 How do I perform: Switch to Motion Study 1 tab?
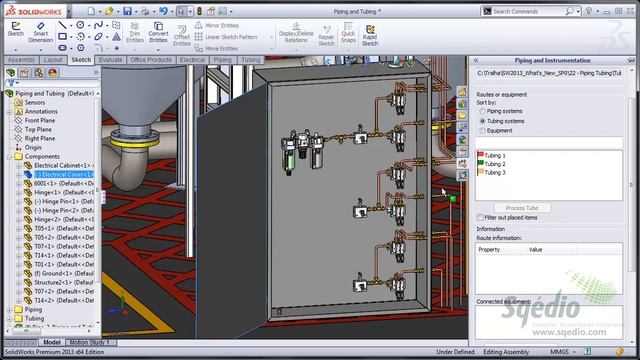[89, 342]
